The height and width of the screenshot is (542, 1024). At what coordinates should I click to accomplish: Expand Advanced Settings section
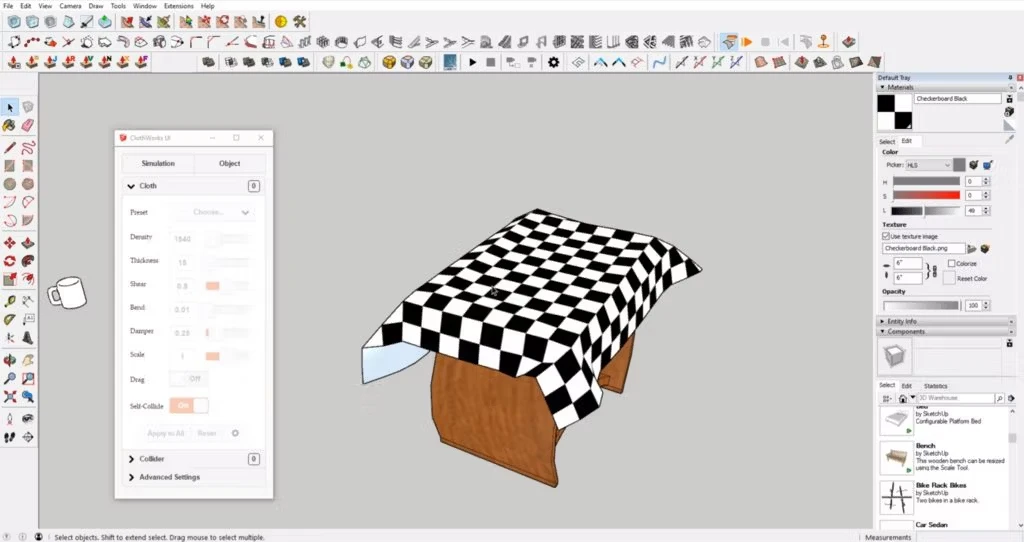point(169,477)
